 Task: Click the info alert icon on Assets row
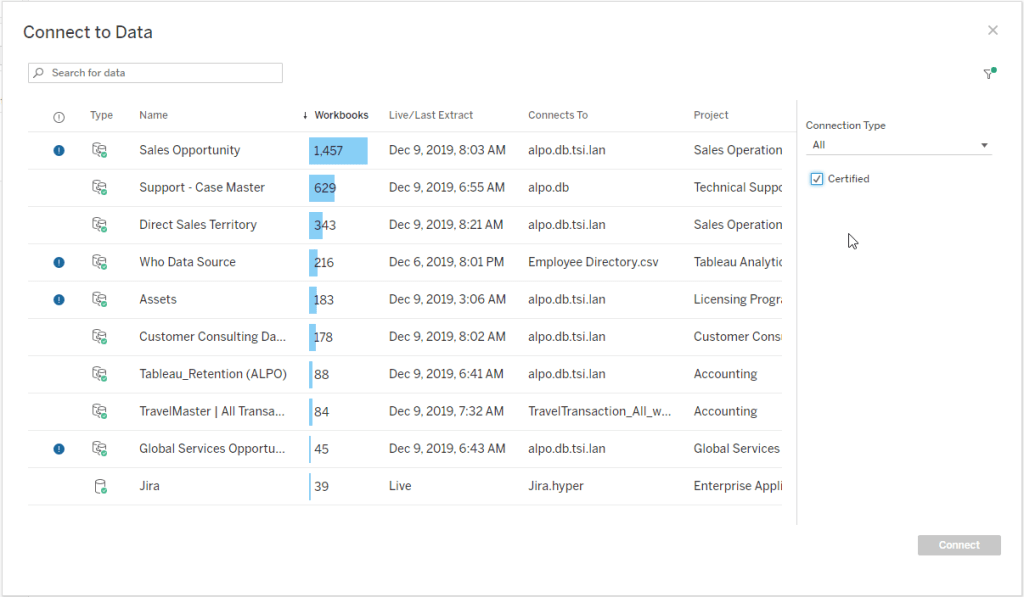click(59, 300)
